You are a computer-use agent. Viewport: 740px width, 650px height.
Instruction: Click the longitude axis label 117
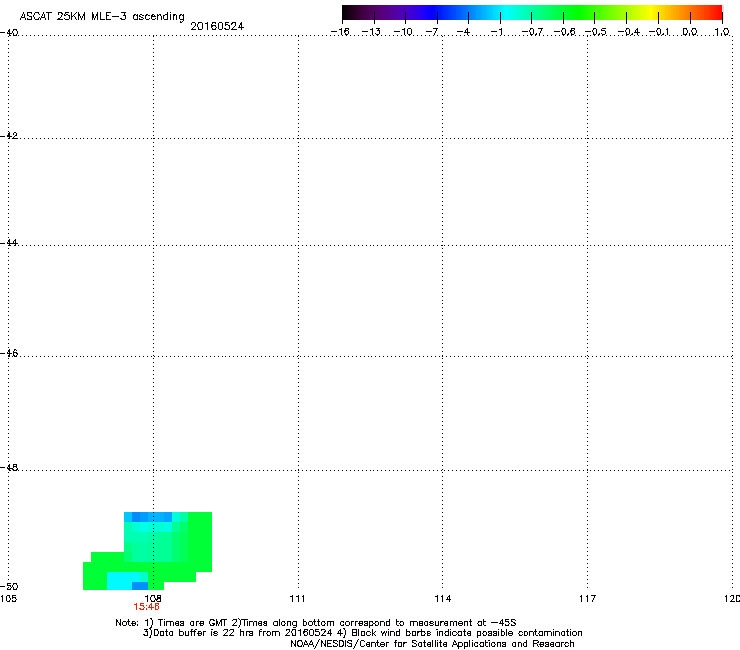[588, 599]
